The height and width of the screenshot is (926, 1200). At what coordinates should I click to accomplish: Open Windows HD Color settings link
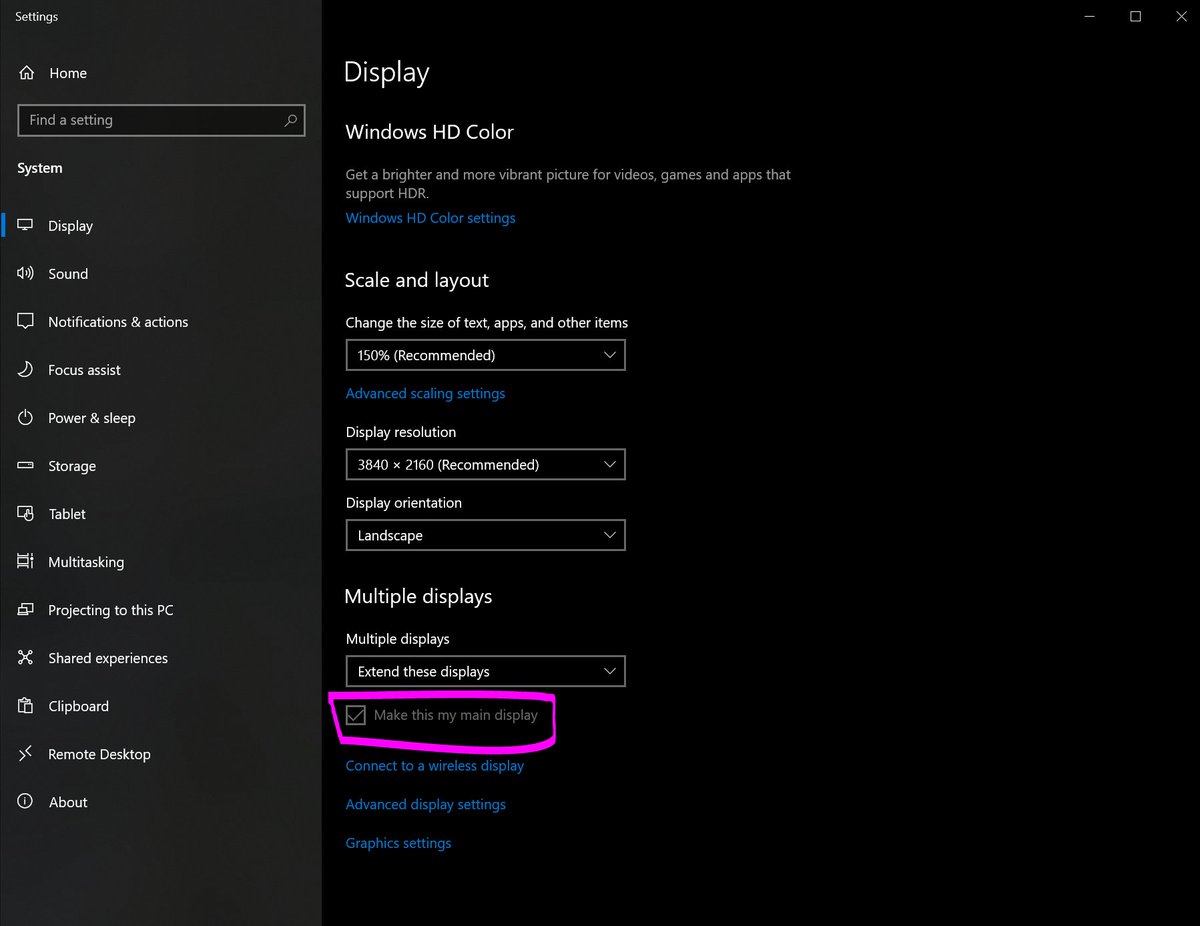pyautogui.click(x=430, y=218)
